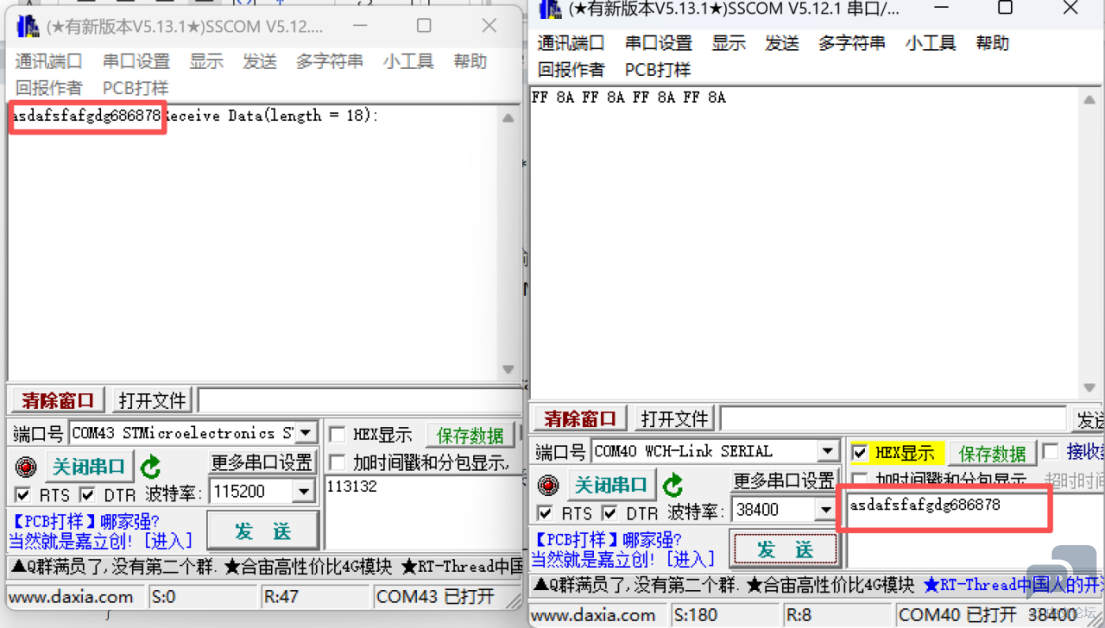Open 通讯端口 menu in left window

point(49,61)
